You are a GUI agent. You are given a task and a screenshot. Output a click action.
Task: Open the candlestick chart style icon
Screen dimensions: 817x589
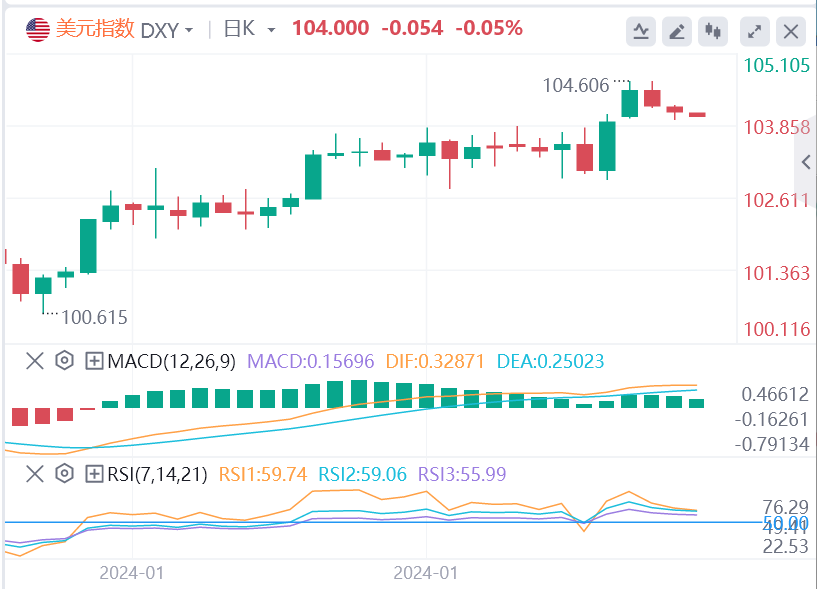click(x=713, y=32)
